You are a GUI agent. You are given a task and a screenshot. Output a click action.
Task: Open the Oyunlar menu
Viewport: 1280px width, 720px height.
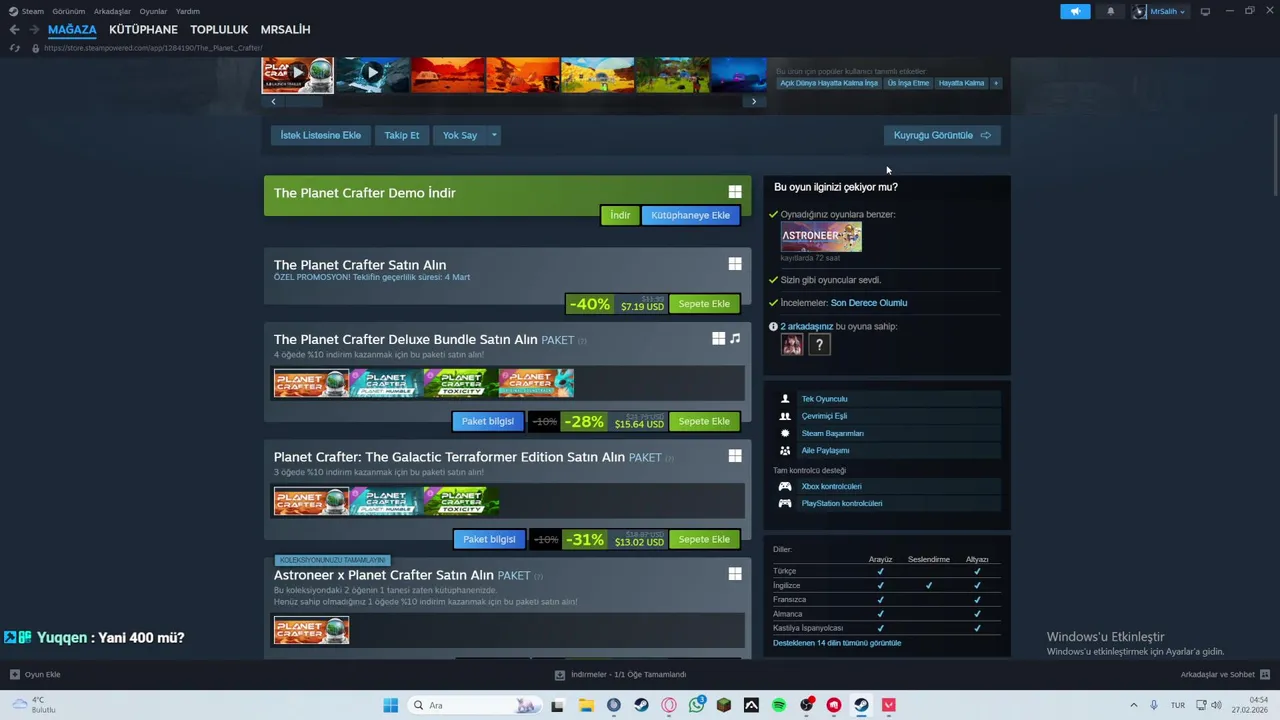point(153,11)
